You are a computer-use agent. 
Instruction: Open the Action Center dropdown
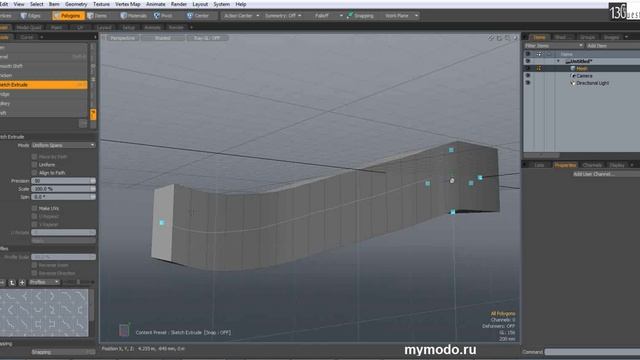point(241,16)
